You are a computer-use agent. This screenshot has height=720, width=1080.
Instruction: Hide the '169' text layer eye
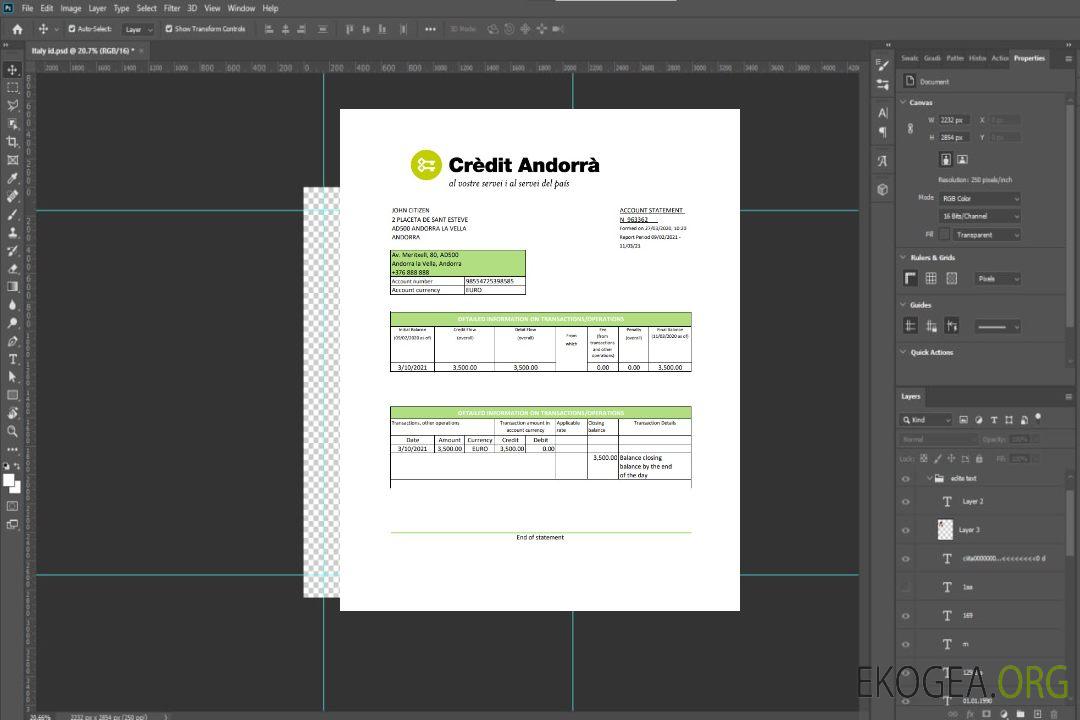click(x=906, y=617)
